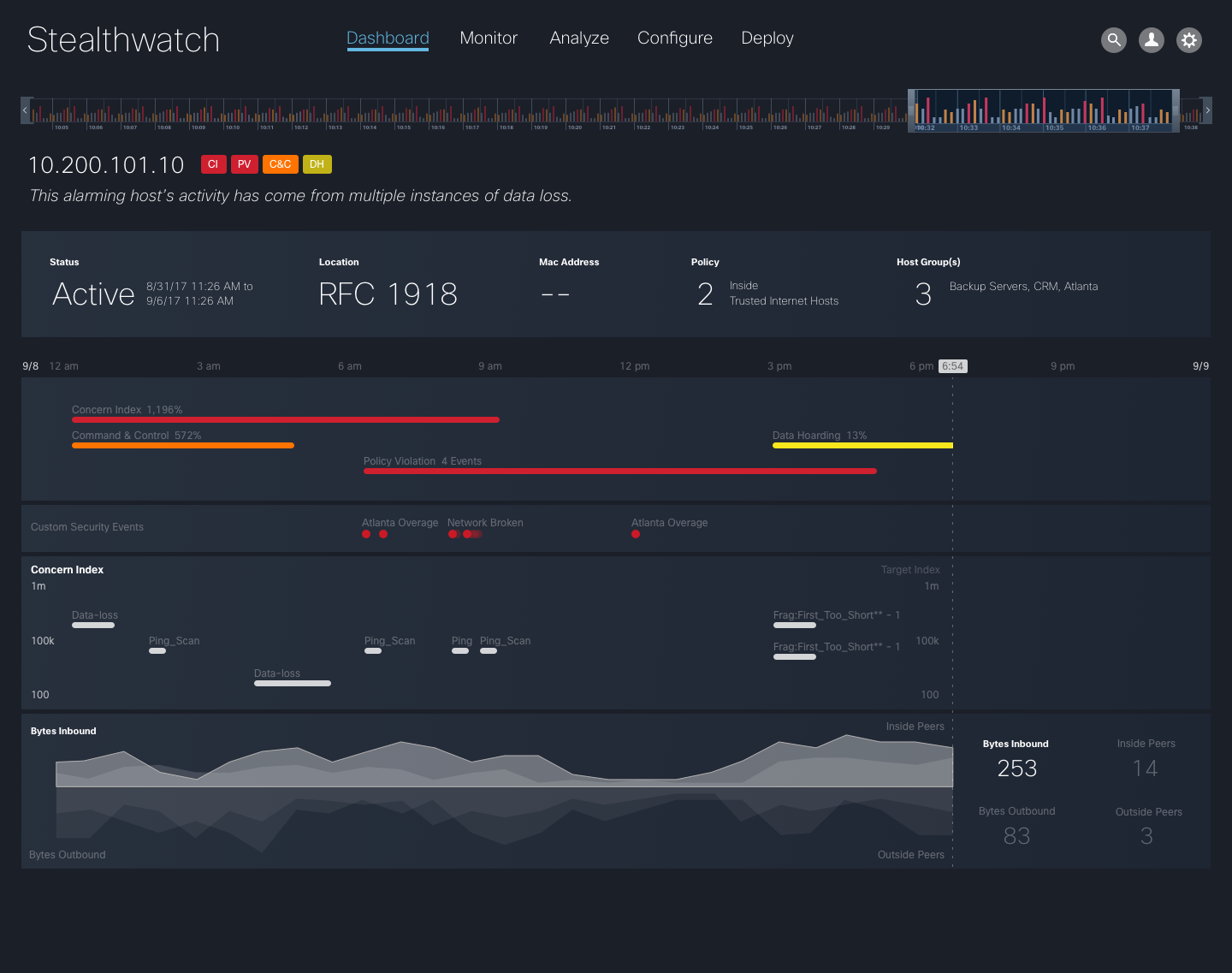
Task: Click the first Atlanta Overage red dot
Action: (366, 534)
